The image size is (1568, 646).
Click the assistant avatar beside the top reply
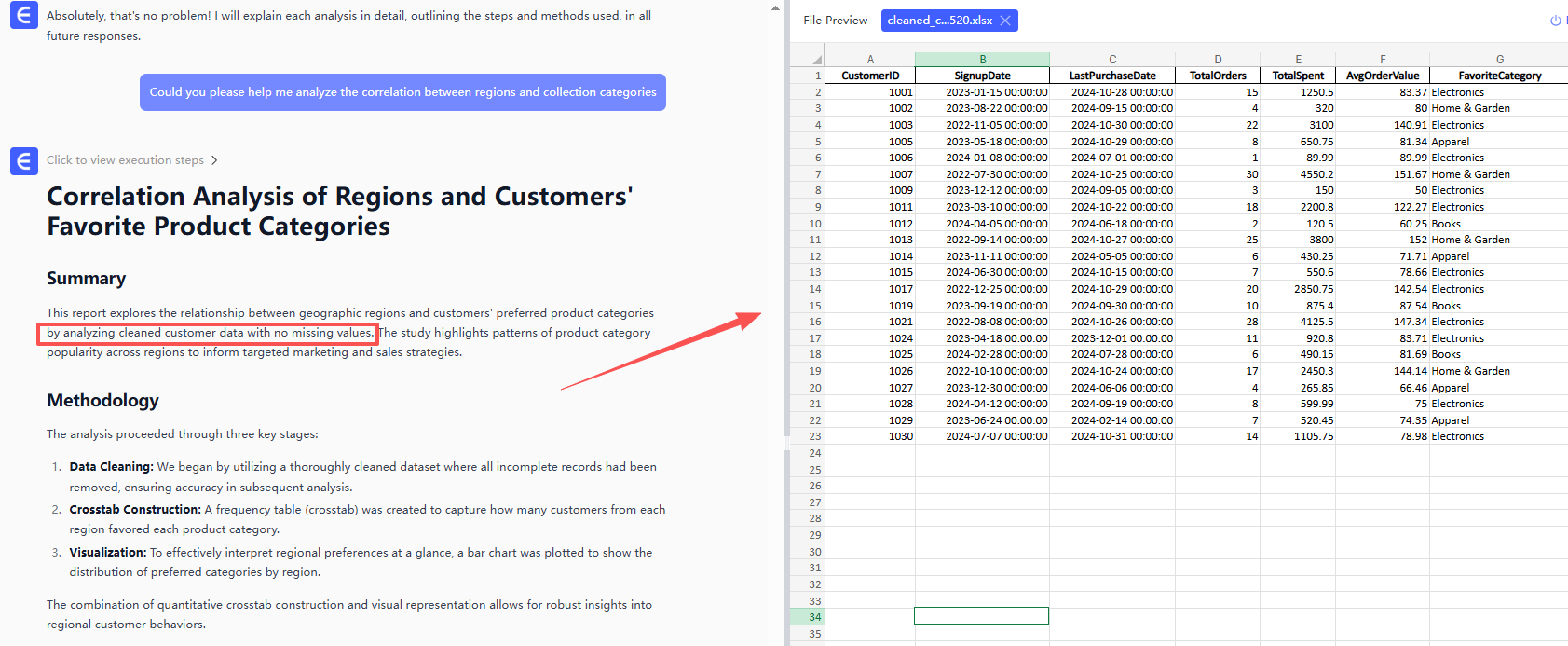point(24,16)
